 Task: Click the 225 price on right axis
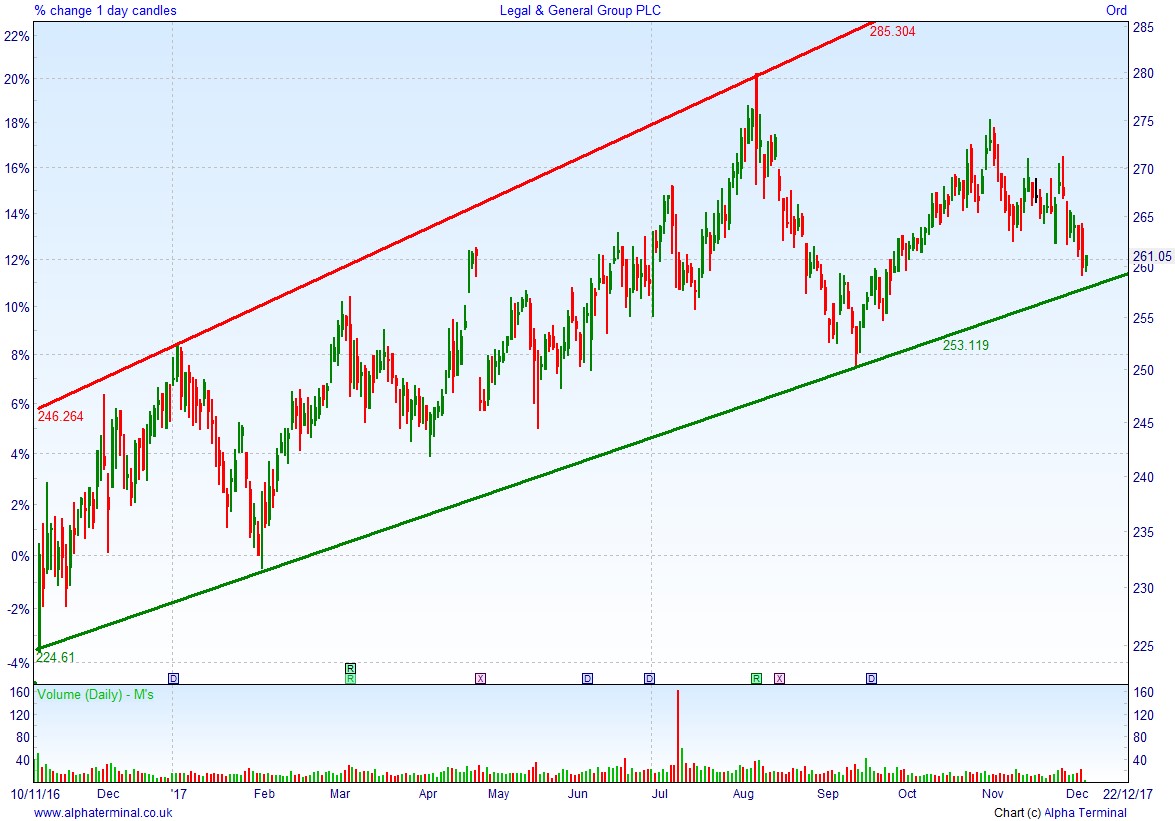(1143, 646)
